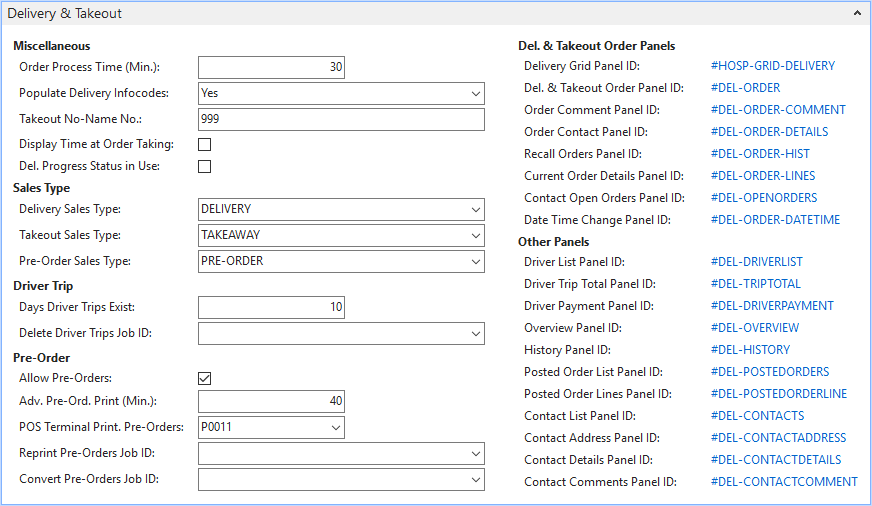Open Populate Delivery Infocodes dropdown
Viewport: 872px width, 506px height.
coord(475,94)
